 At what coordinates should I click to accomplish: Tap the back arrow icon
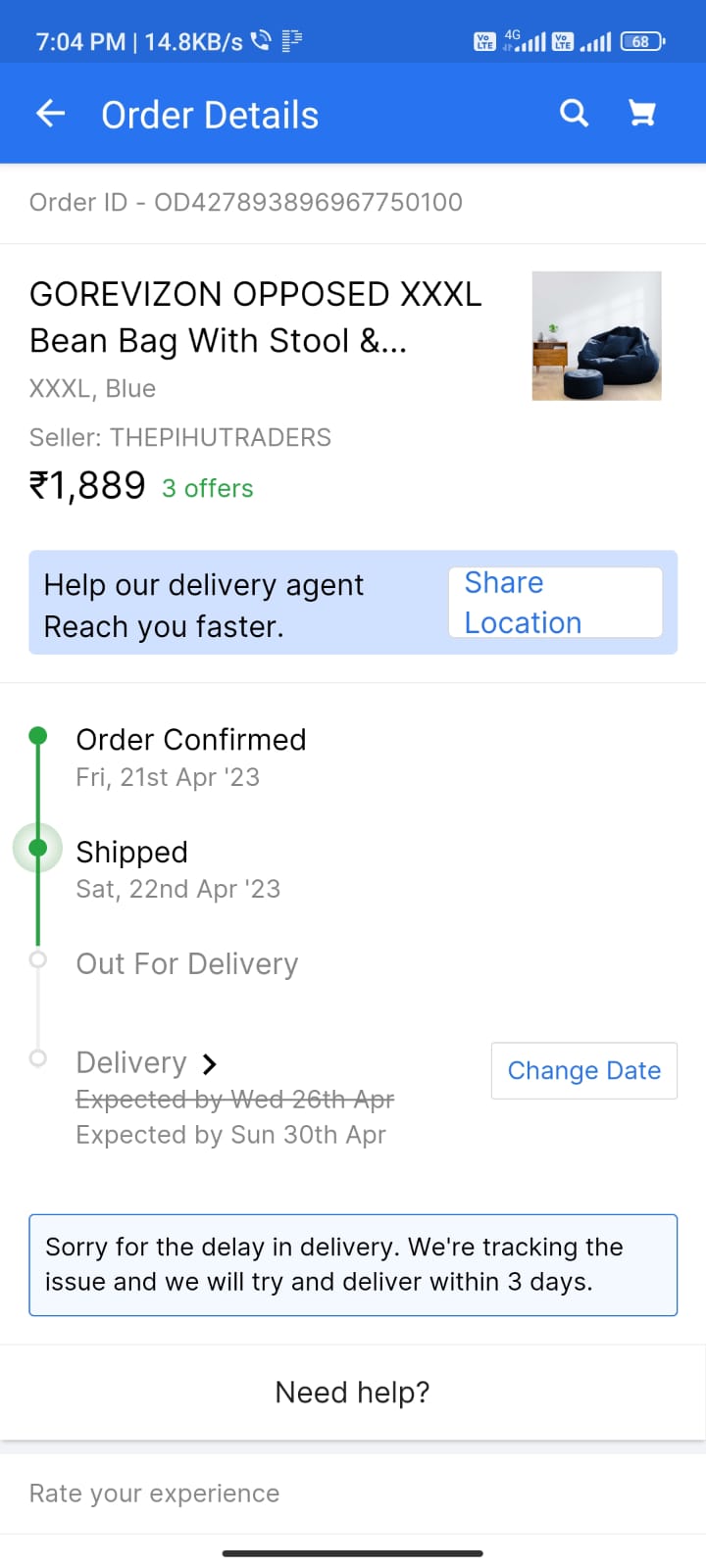coord(50,115)
